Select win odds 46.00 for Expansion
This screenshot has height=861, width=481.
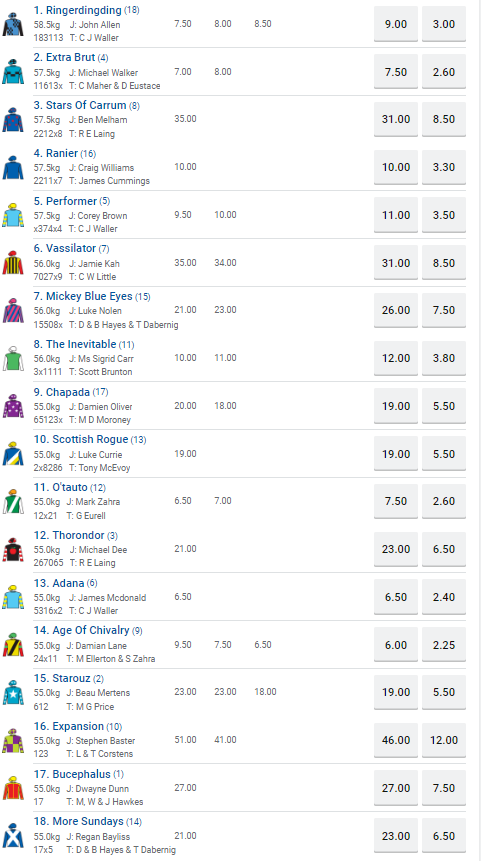(x=396, y=740)
